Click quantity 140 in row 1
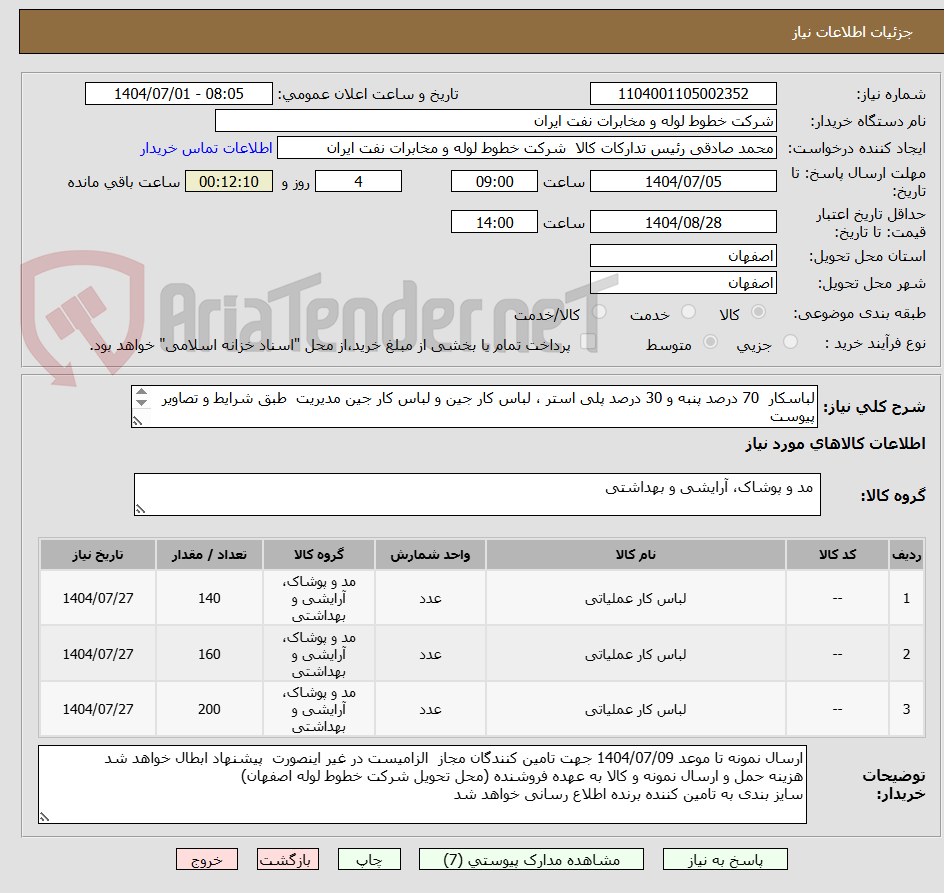This screenshot has height=893, width=944. click(x=209, y=599)
